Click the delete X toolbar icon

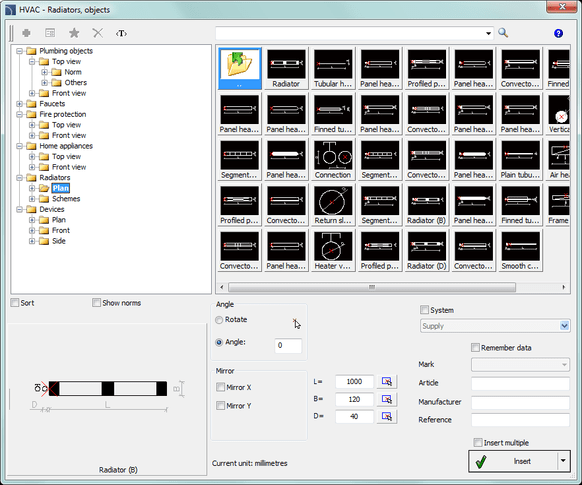pyautogui.click(x=98, y=33)
